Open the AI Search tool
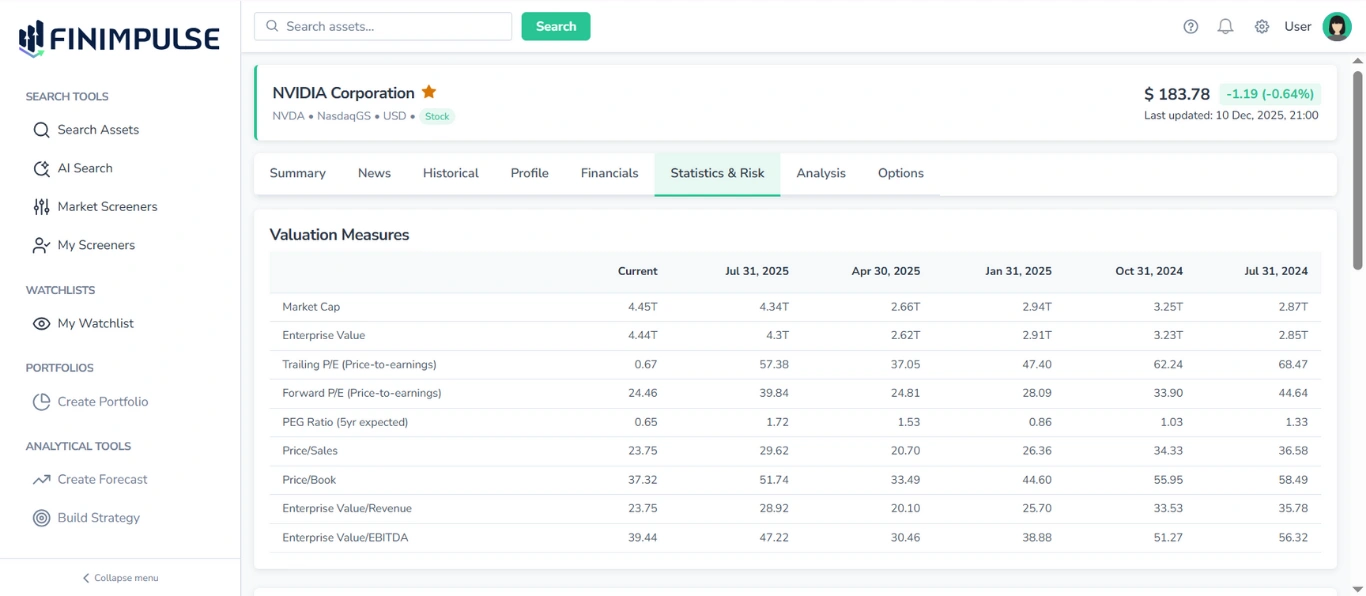Screen dimensions: 1366x596 41,168
